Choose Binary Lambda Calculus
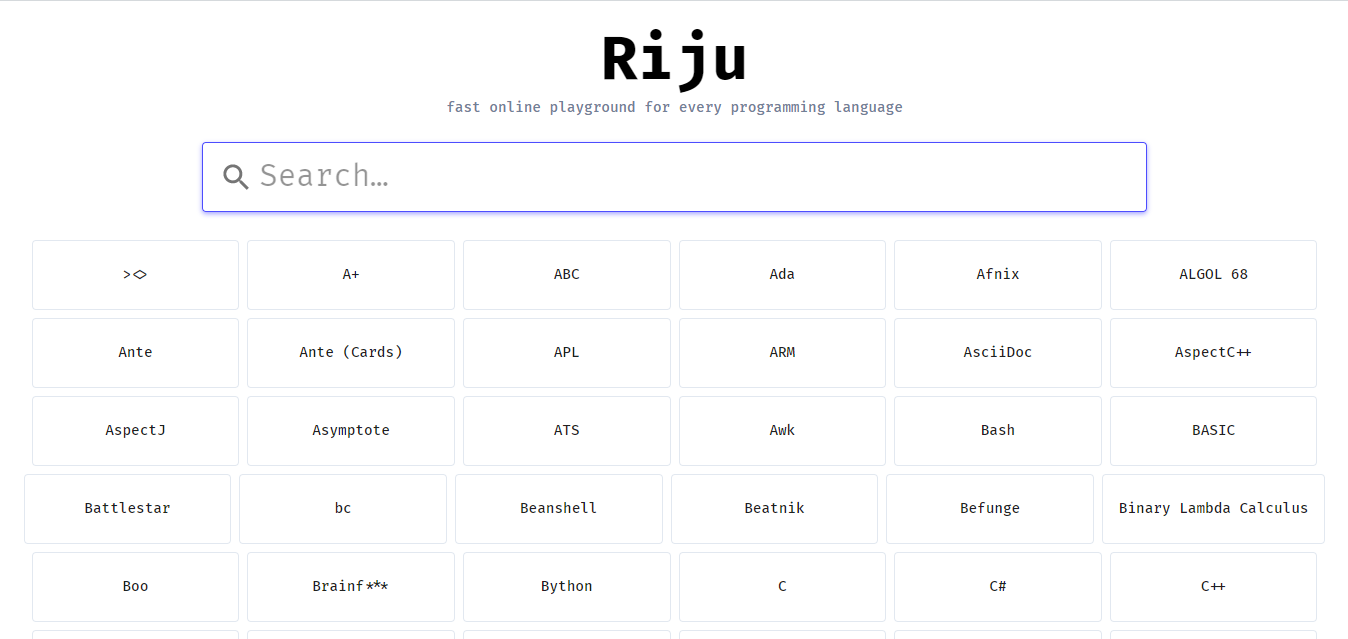 [x=1213, y=509]
